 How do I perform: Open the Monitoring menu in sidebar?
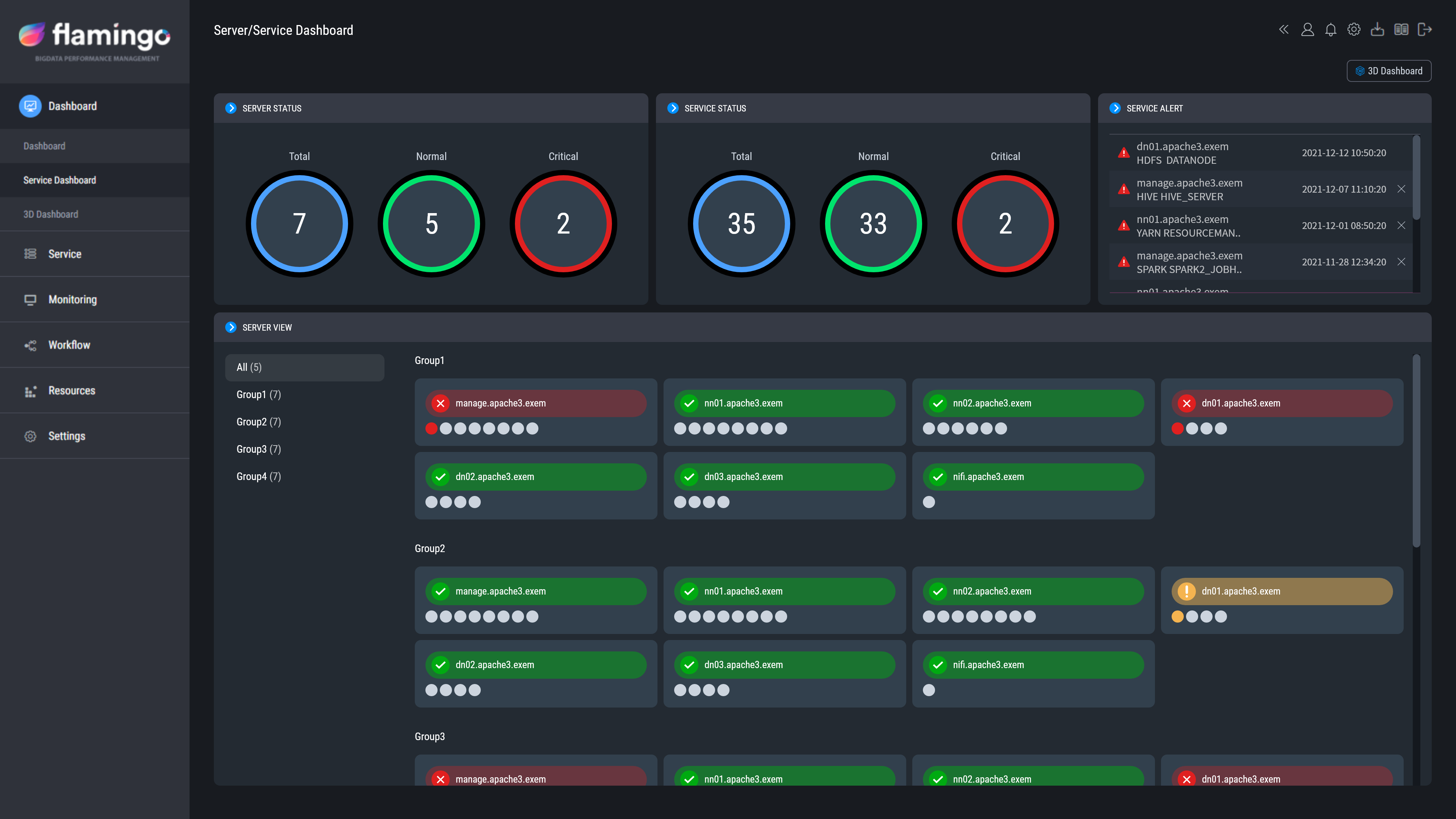click(72, 300)
